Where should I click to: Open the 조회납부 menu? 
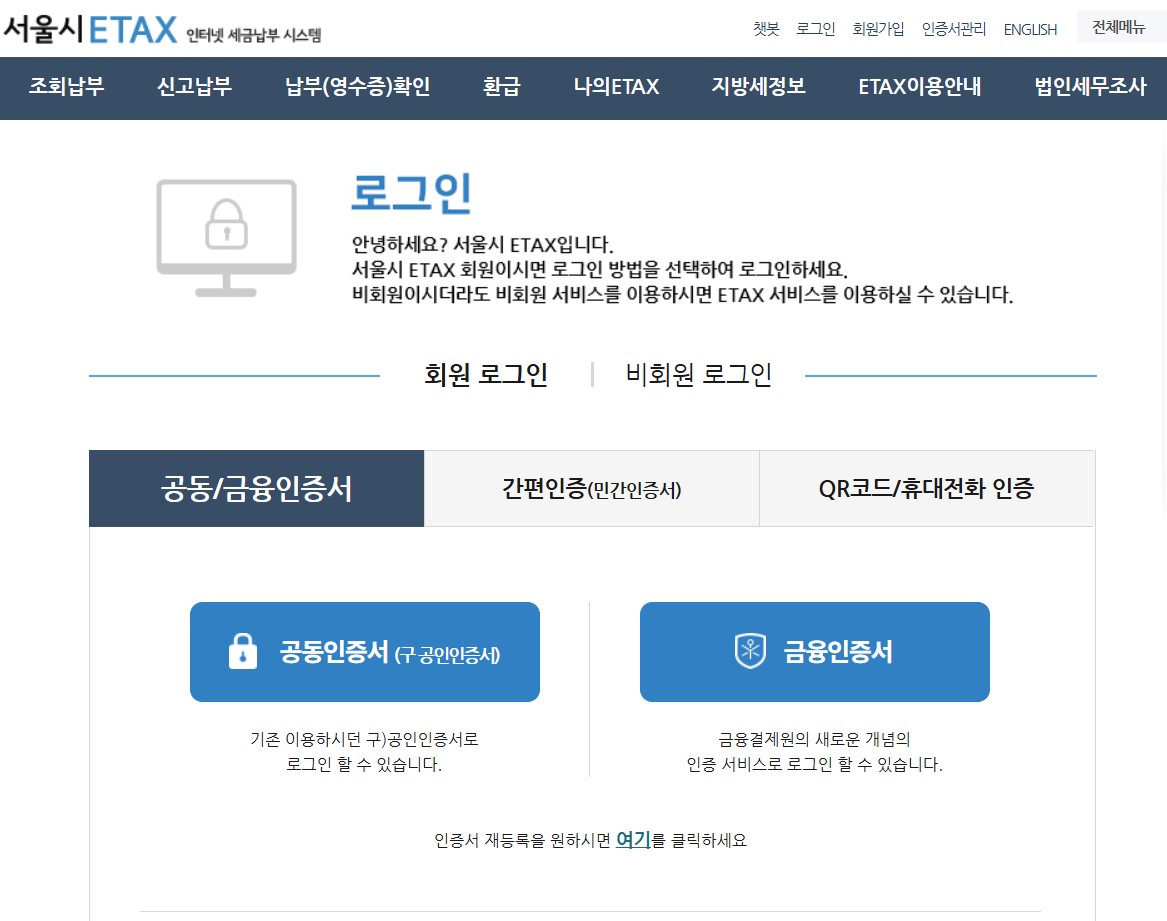tap(66, 88)
